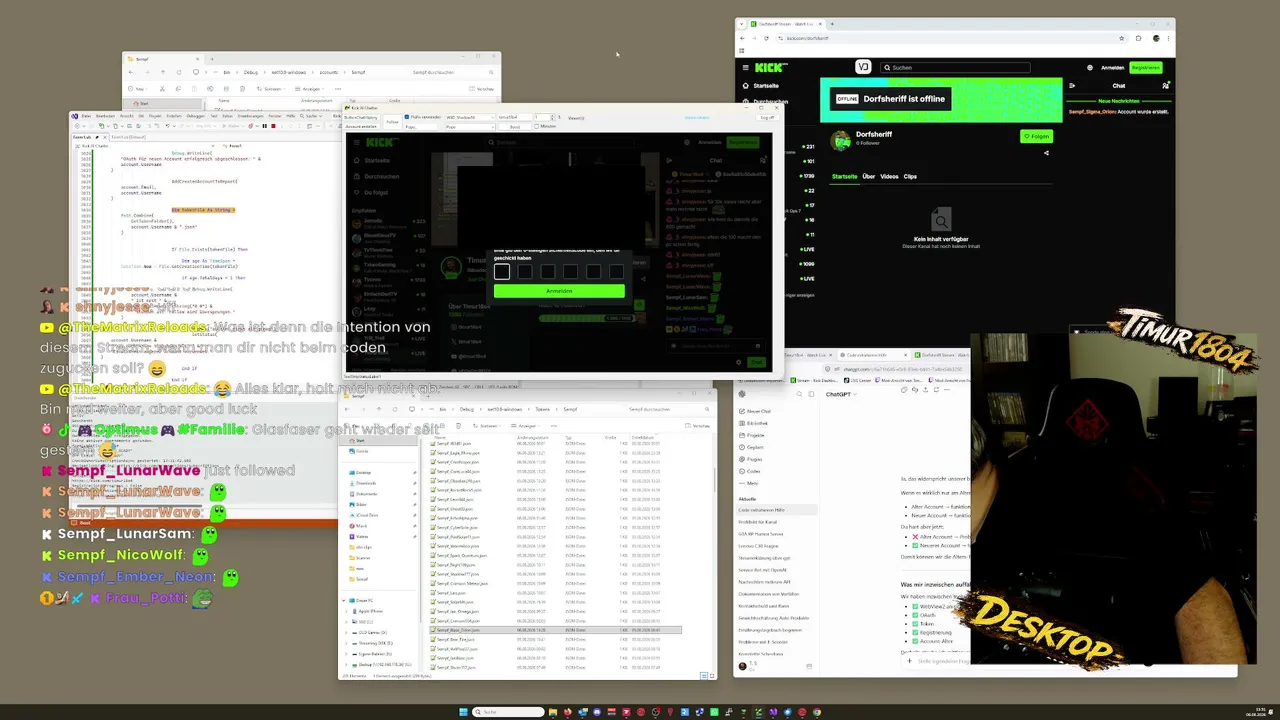Open the Windows Start menu
The image size is (1280, 720).
[463, 712]
